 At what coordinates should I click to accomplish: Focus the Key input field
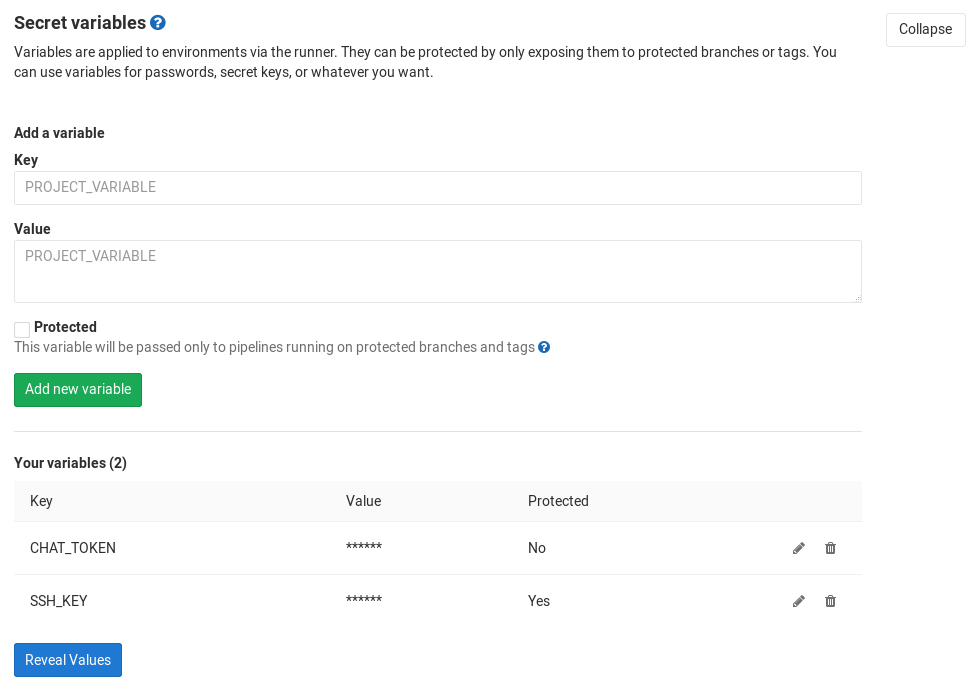pyautogui.click(x=437, y=187)
